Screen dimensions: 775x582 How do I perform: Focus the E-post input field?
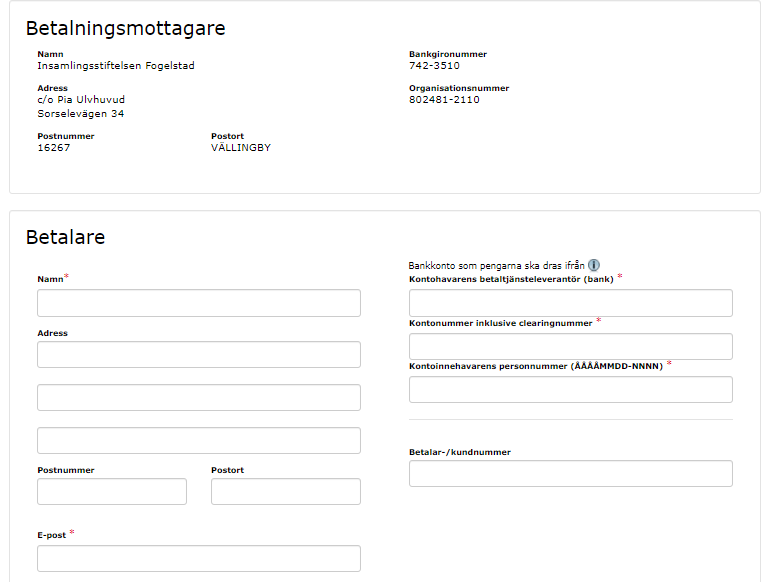pos(199,558)
